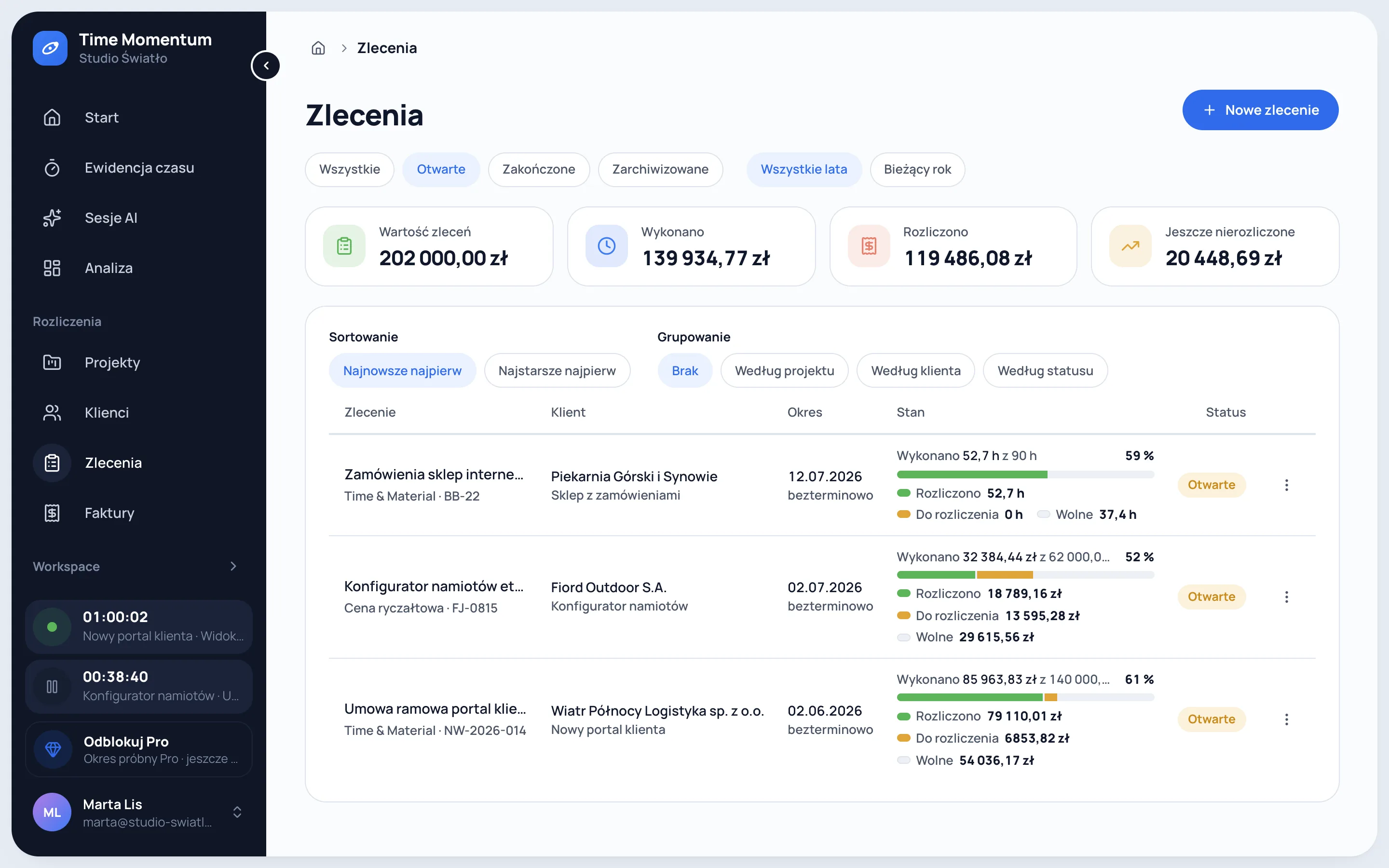Screen dimensions: 1389x868
Task: Open the Analiza dashboard icon
Action: pyautogui.click(x=52, y=268)
